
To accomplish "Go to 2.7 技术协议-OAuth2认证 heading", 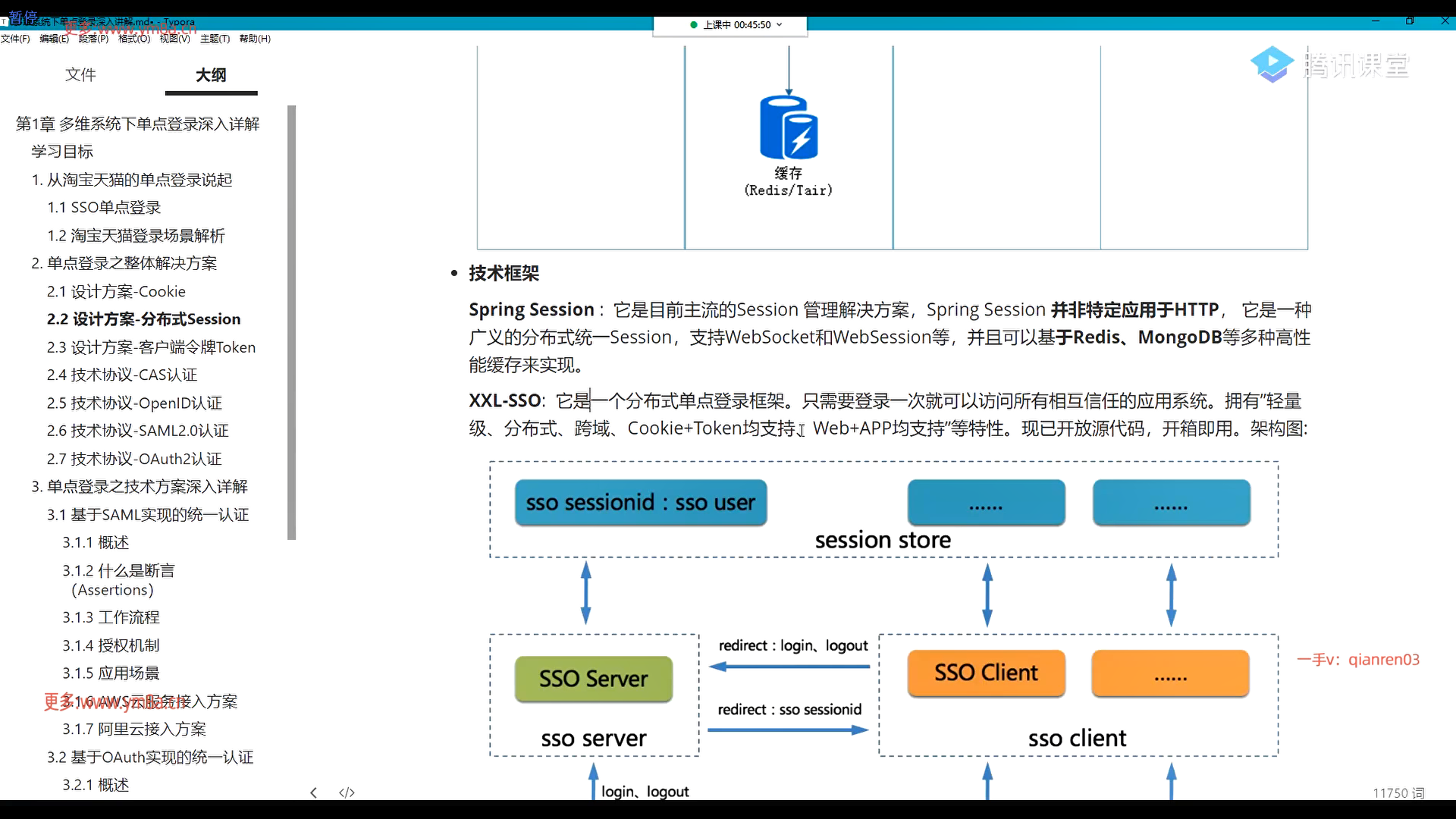I will [x=133, y=459].
